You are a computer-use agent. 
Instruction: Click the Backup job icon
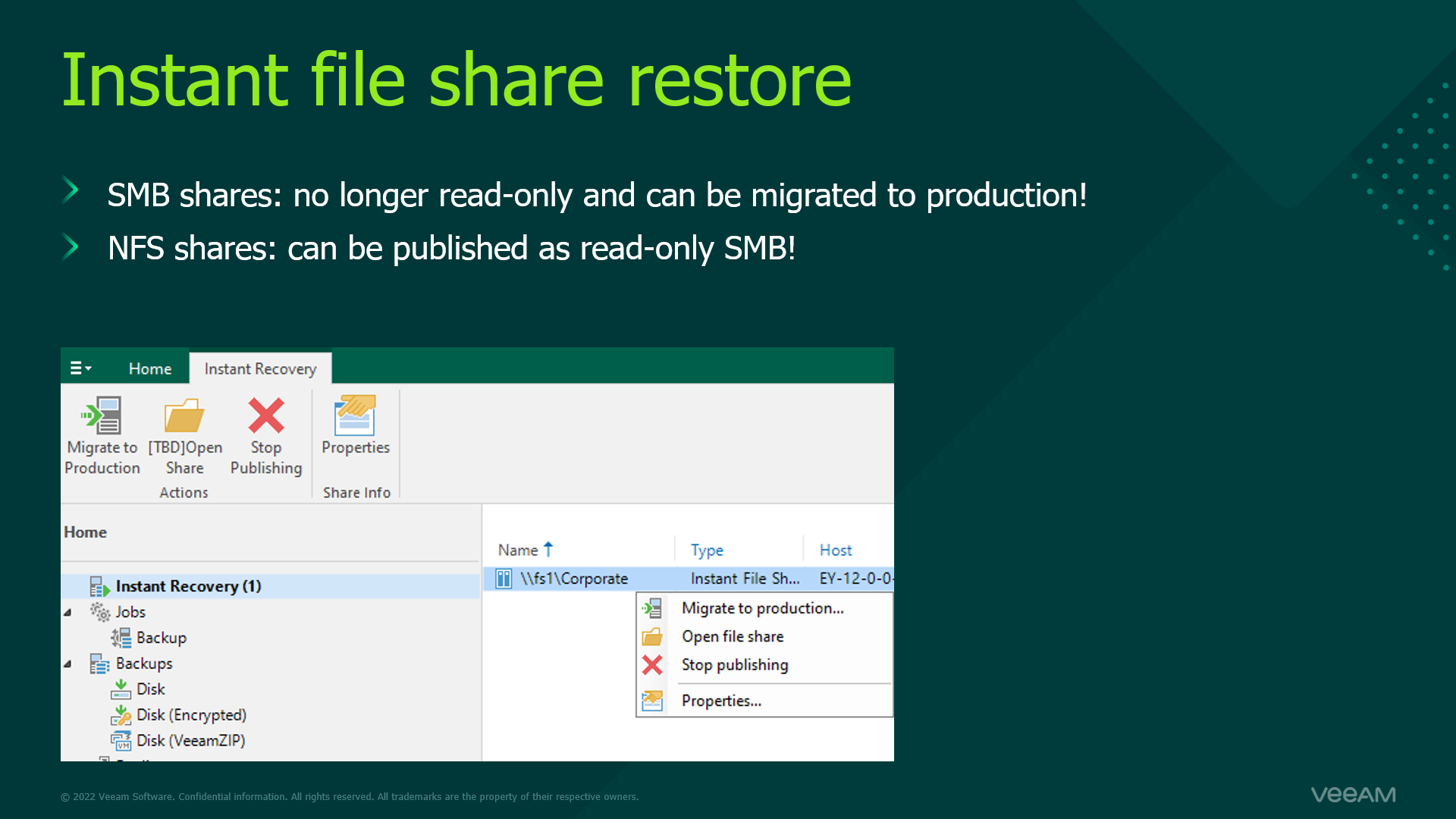coord(121,638)
